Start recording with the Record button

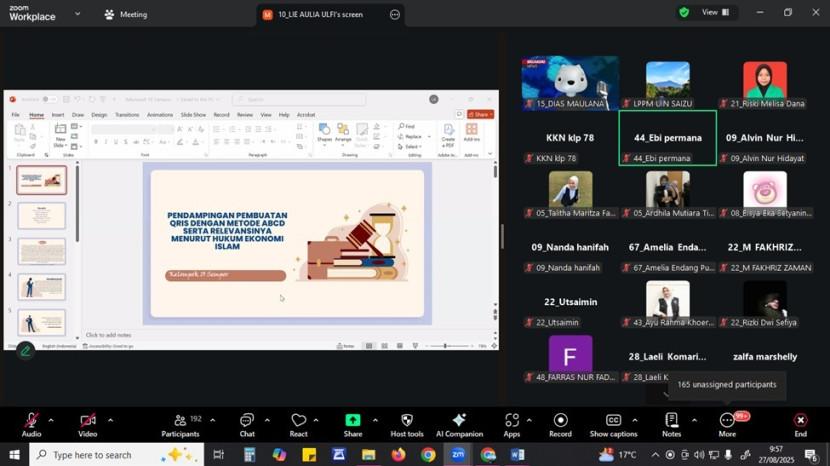pyautogui.click(x=560, y=424)
